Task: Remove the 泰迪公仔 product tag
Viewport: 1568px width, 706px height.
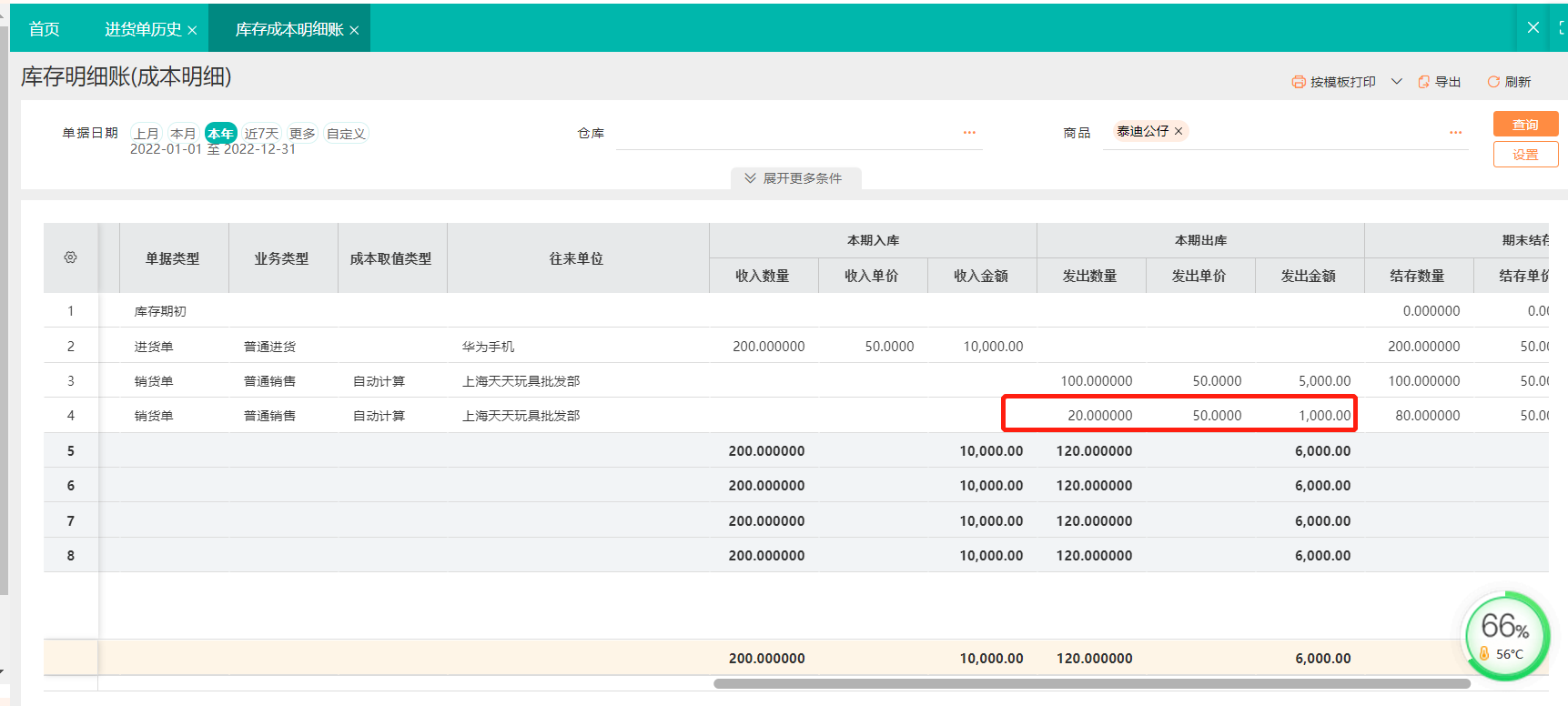Action: tap(1179, 131)
